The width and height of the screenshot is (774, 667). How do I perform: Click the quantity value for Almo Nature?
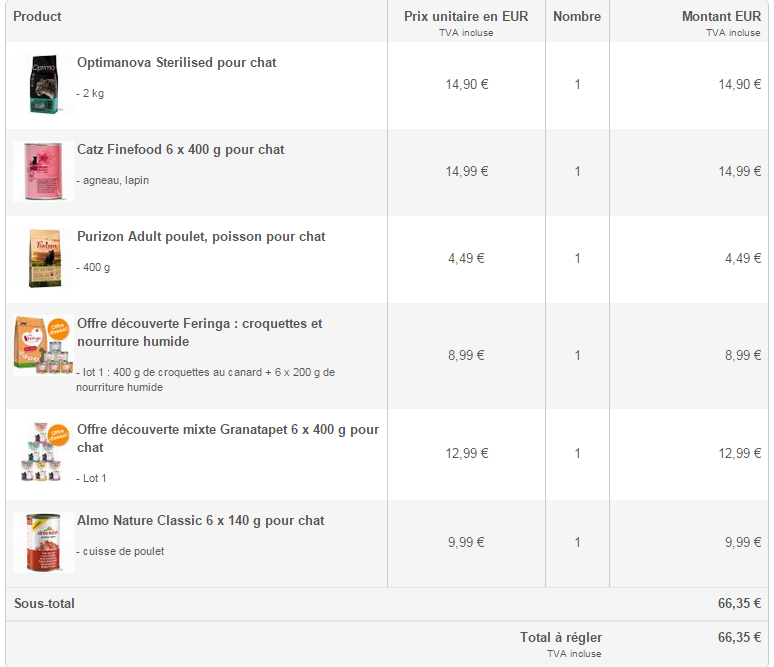pos(577,543)
